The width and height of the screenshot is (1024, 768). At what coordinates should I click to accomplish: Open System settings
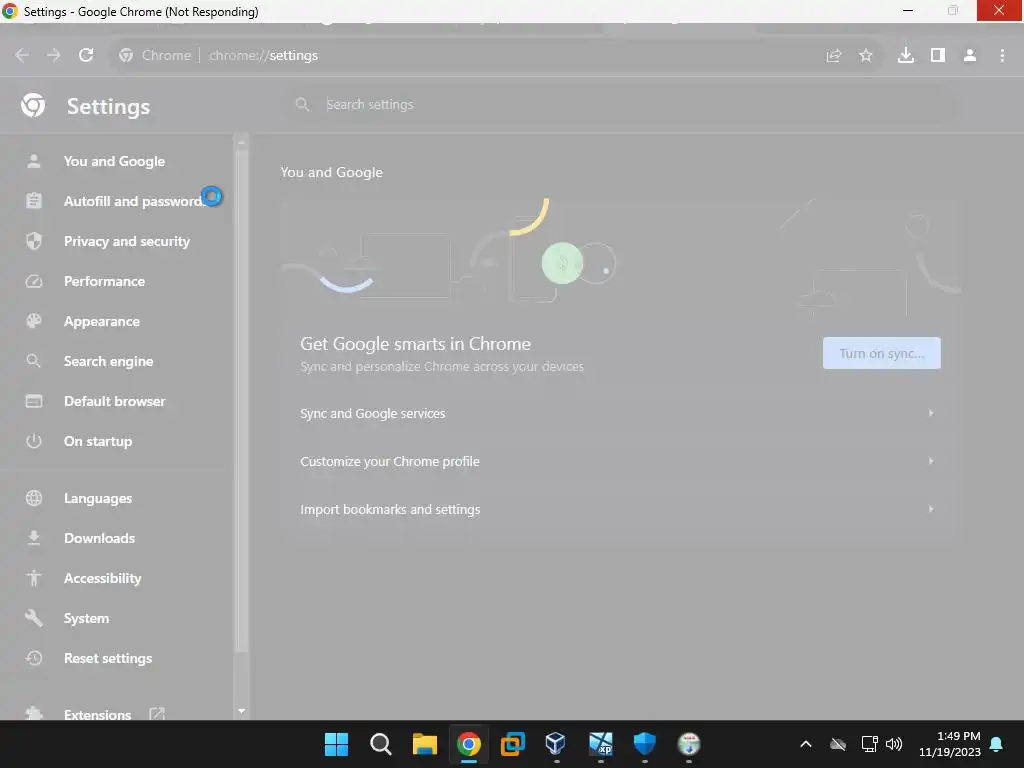[86, 618]
